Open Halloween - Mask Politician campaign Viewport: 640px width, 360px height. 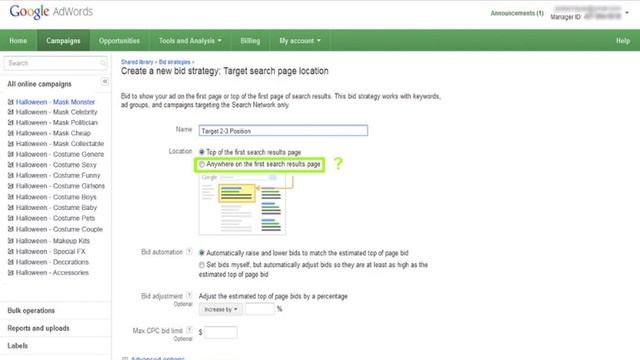(x=57, y=122)
